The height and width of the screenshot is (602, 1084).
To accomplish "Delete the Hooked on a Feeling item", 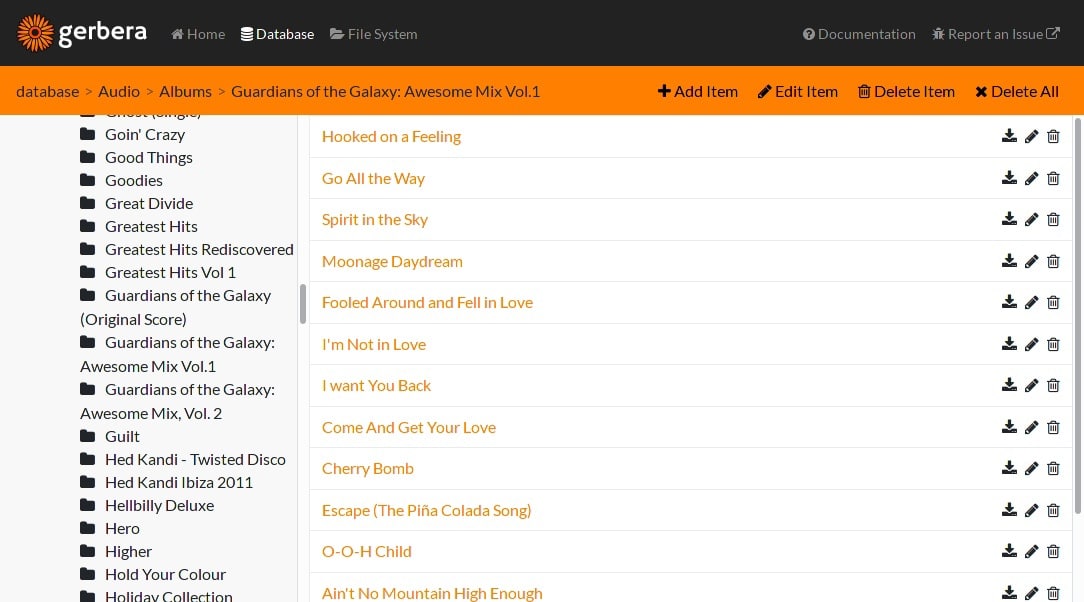I will [x=1053, y=136].
